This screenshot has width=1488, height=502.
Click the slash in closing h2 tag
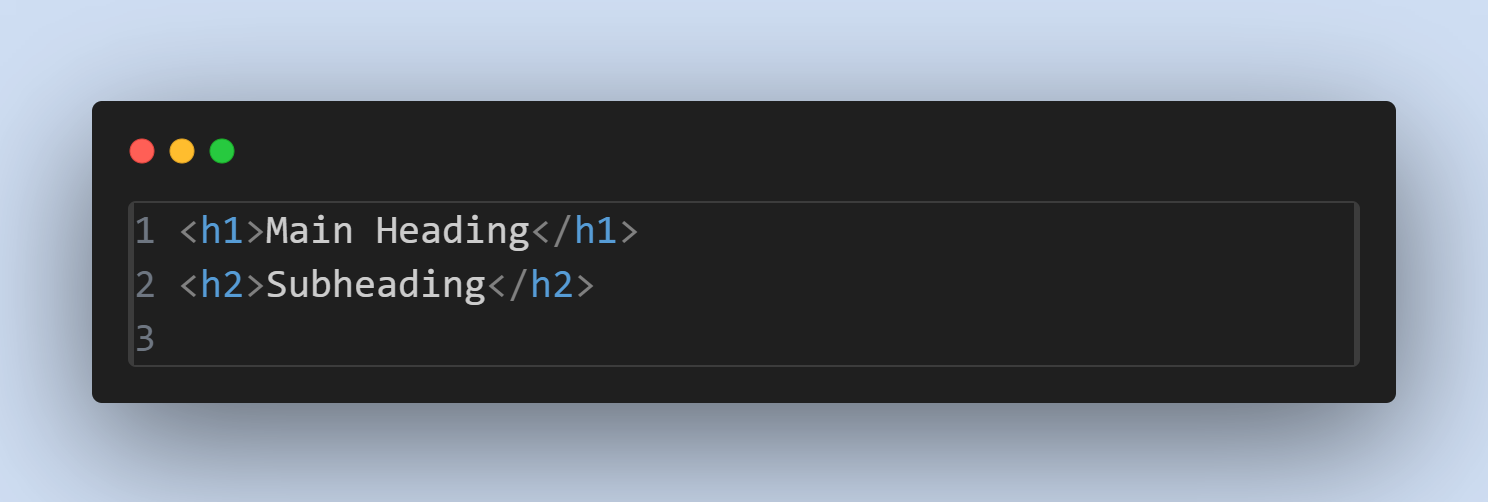(x=519, y=286)
